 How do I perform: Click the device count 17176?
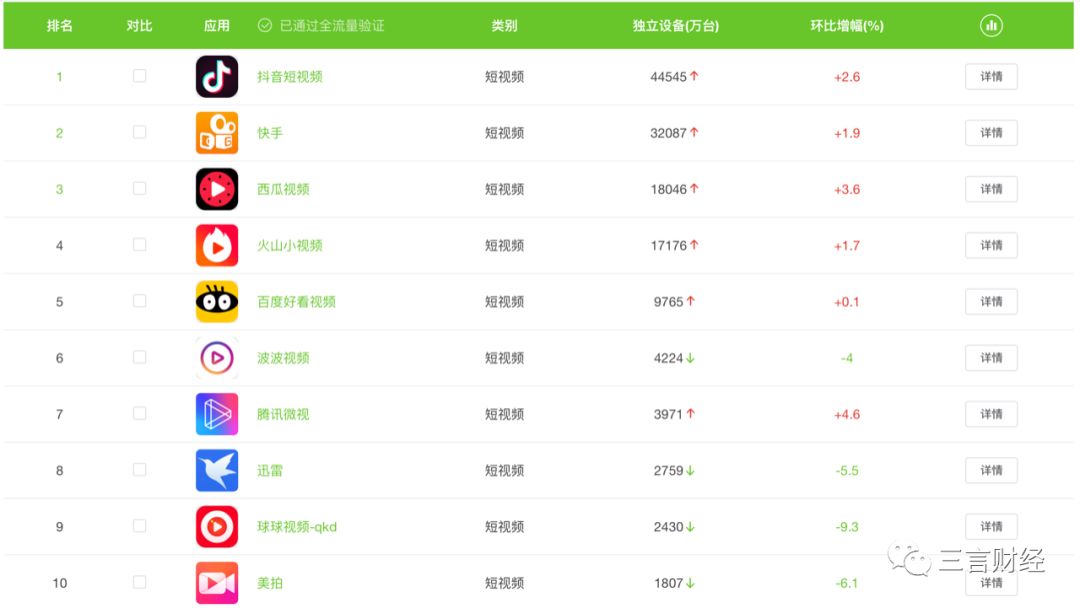[x=668, y=246]
